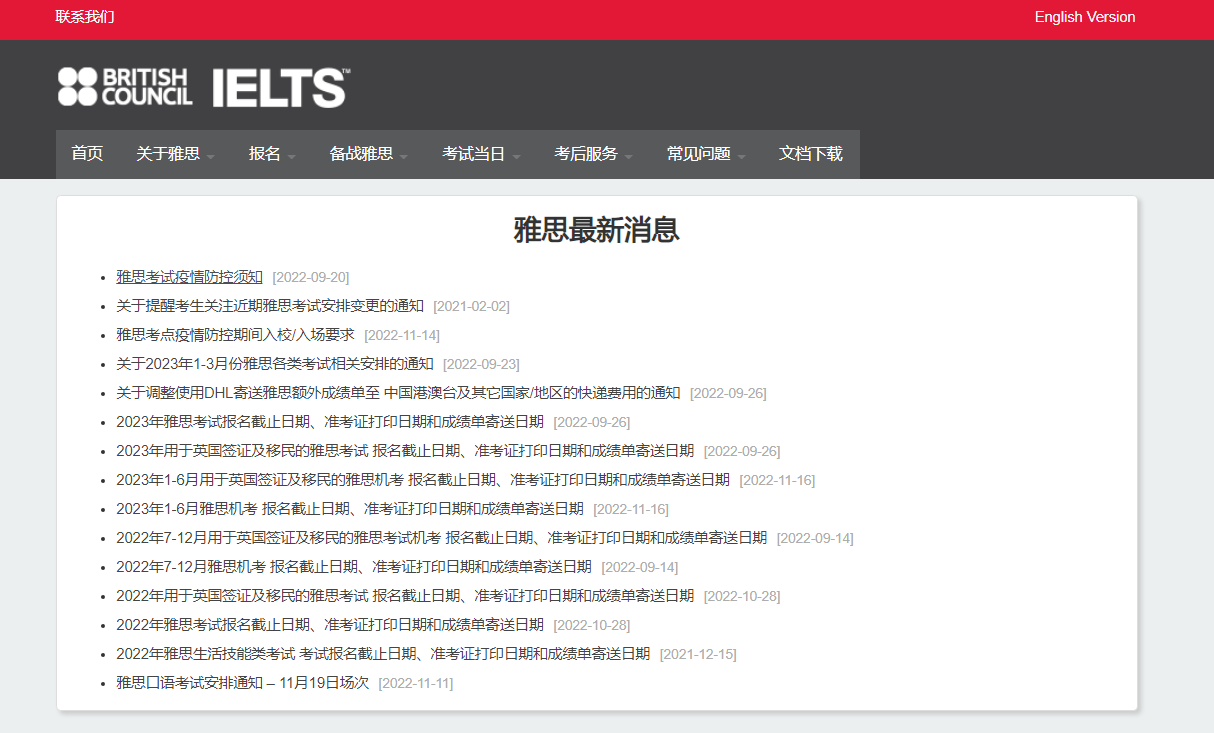Image resolution: width=1214 pixels, height=733 pixels.
Task: Open 2022年7-12月用于英国签证及移民的雅思考试机考 link
Action: pyautogui.click(x=441, y=538)
